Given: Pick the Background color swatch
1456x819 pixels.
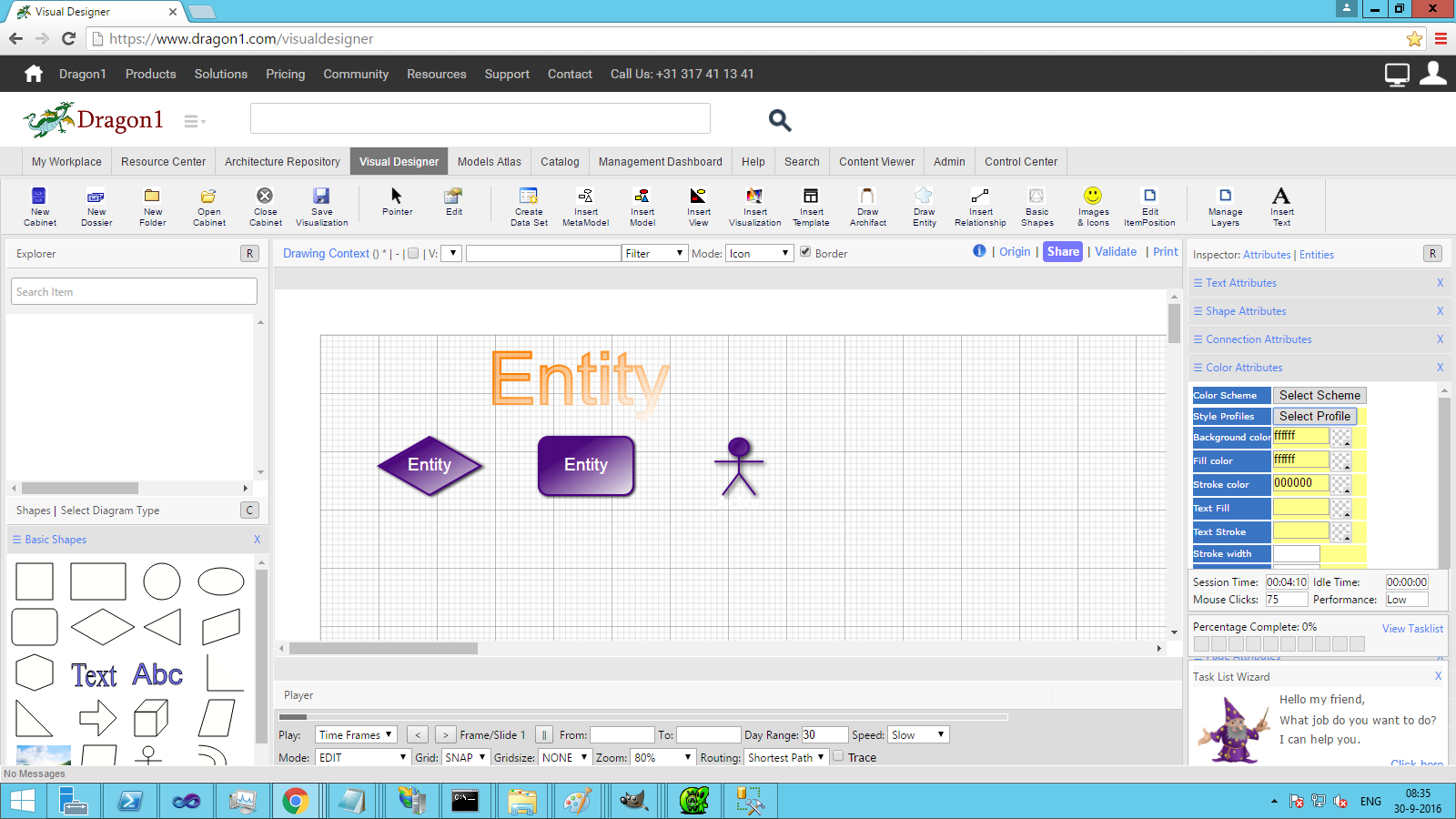Looking at the screenshot, I should coord(1340,438).
